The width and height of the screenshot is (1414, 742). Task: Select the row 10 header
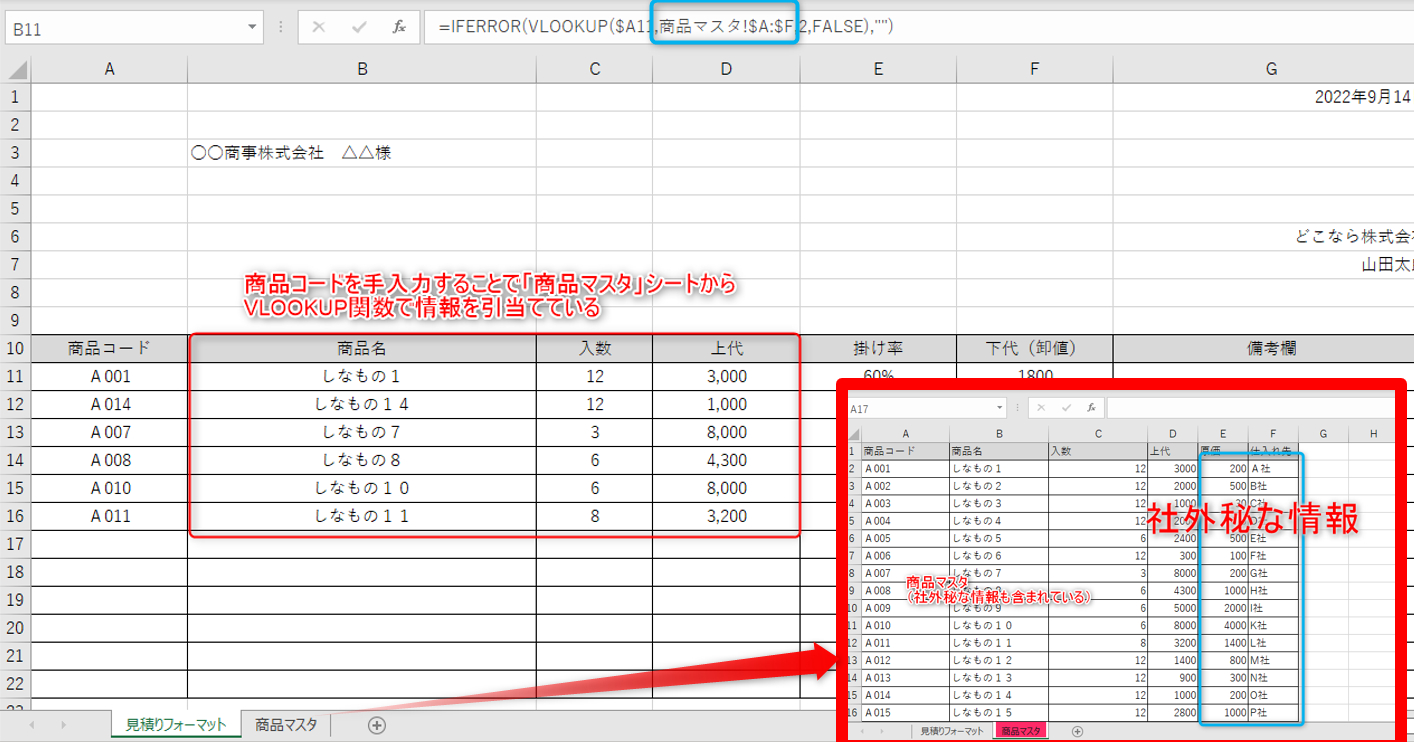tap(15, 348)
